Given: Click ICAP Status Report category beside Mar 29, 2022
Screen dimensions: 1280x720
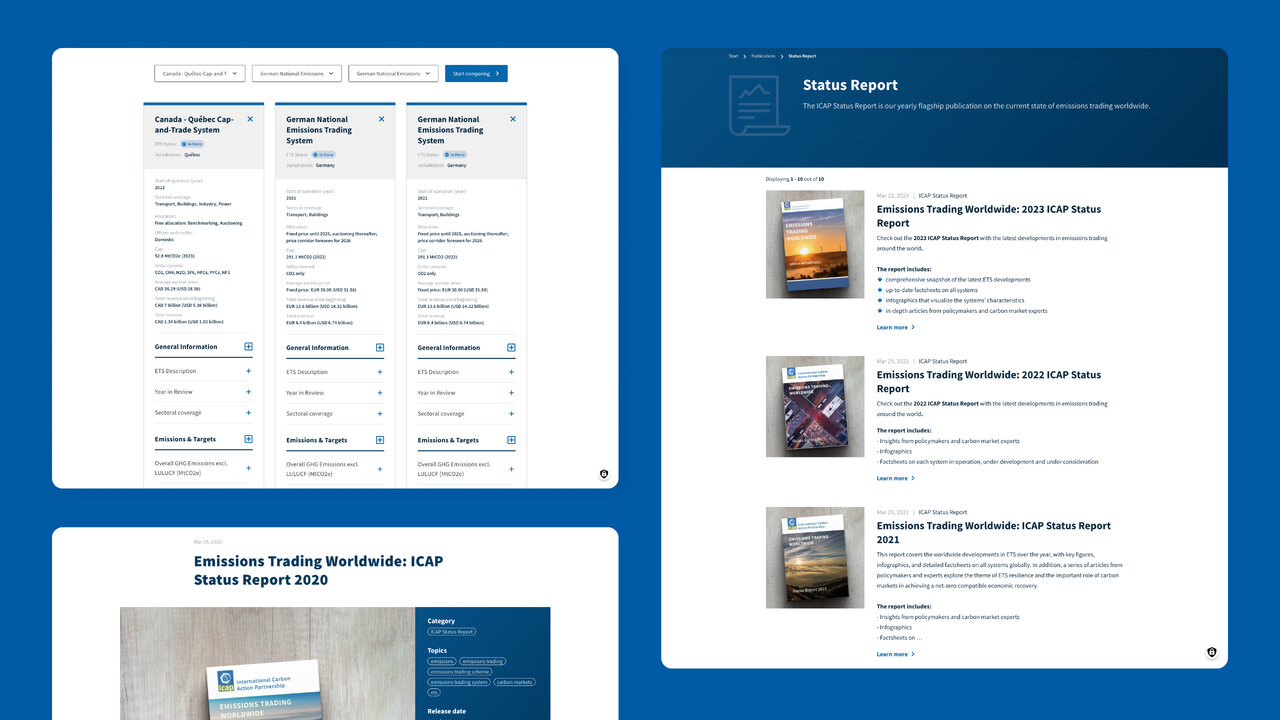Looking at the screenshot, I should pos(943,361).
